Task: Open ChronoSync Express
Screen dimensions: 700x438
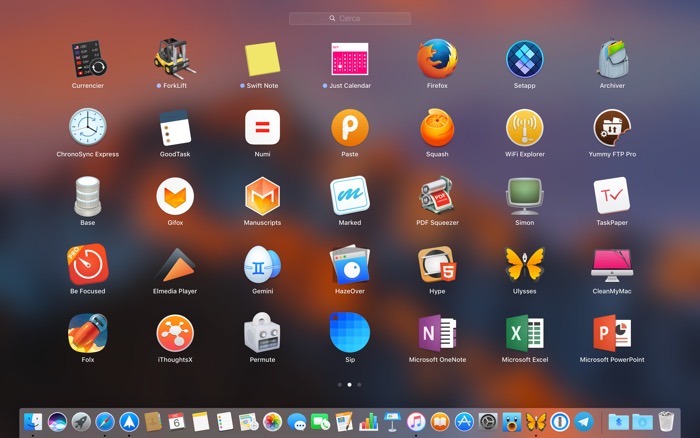Action: (88, 127)
